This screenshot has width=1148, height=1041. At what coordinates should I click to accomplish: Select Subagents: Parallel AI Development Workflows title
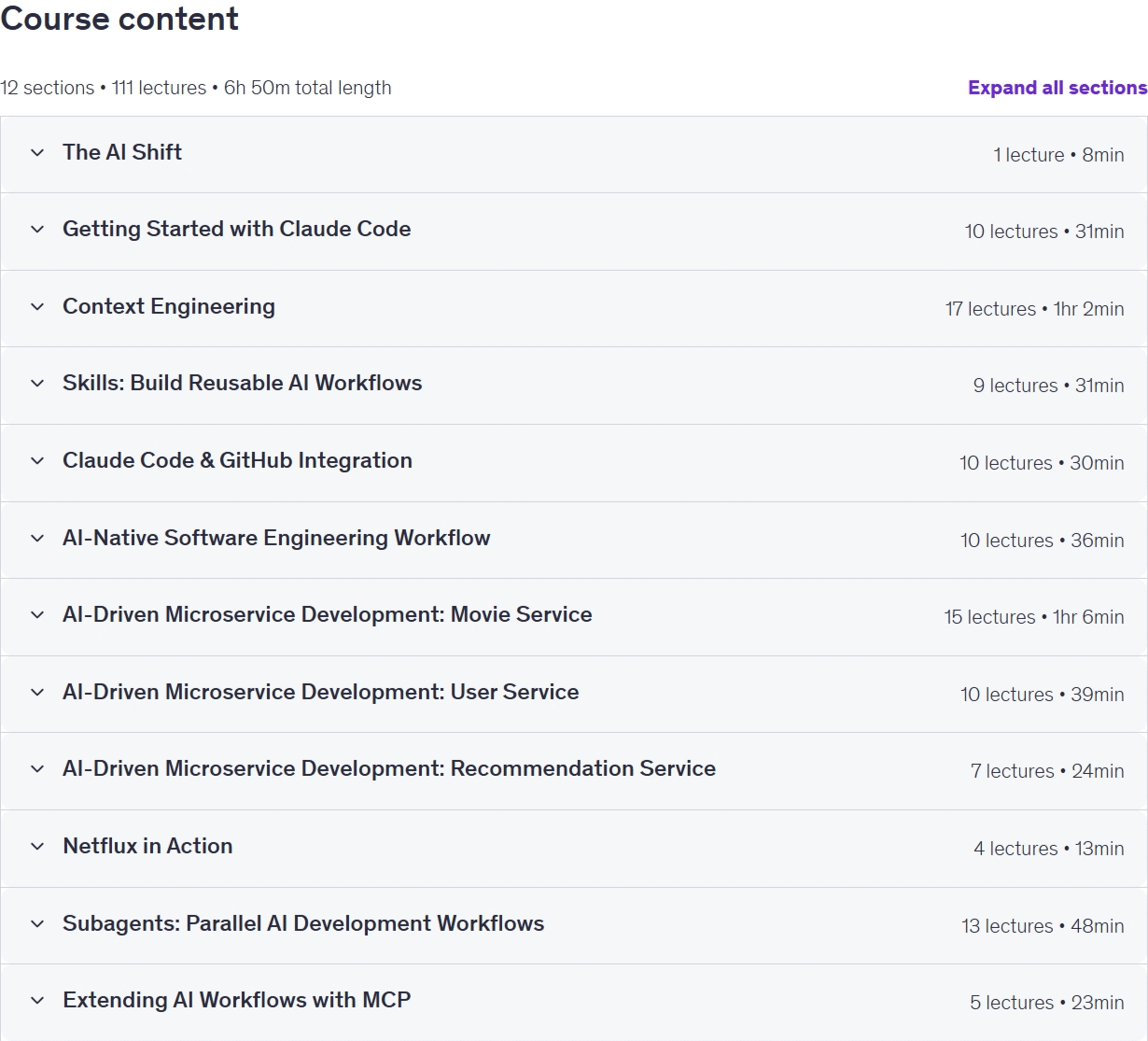click(x=303, y=924)
